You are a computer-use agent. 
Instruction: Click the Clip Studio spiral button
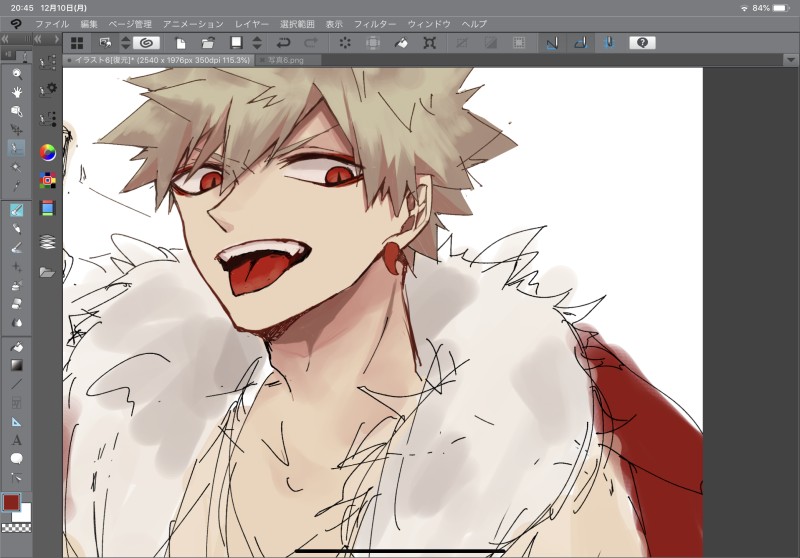146,43
